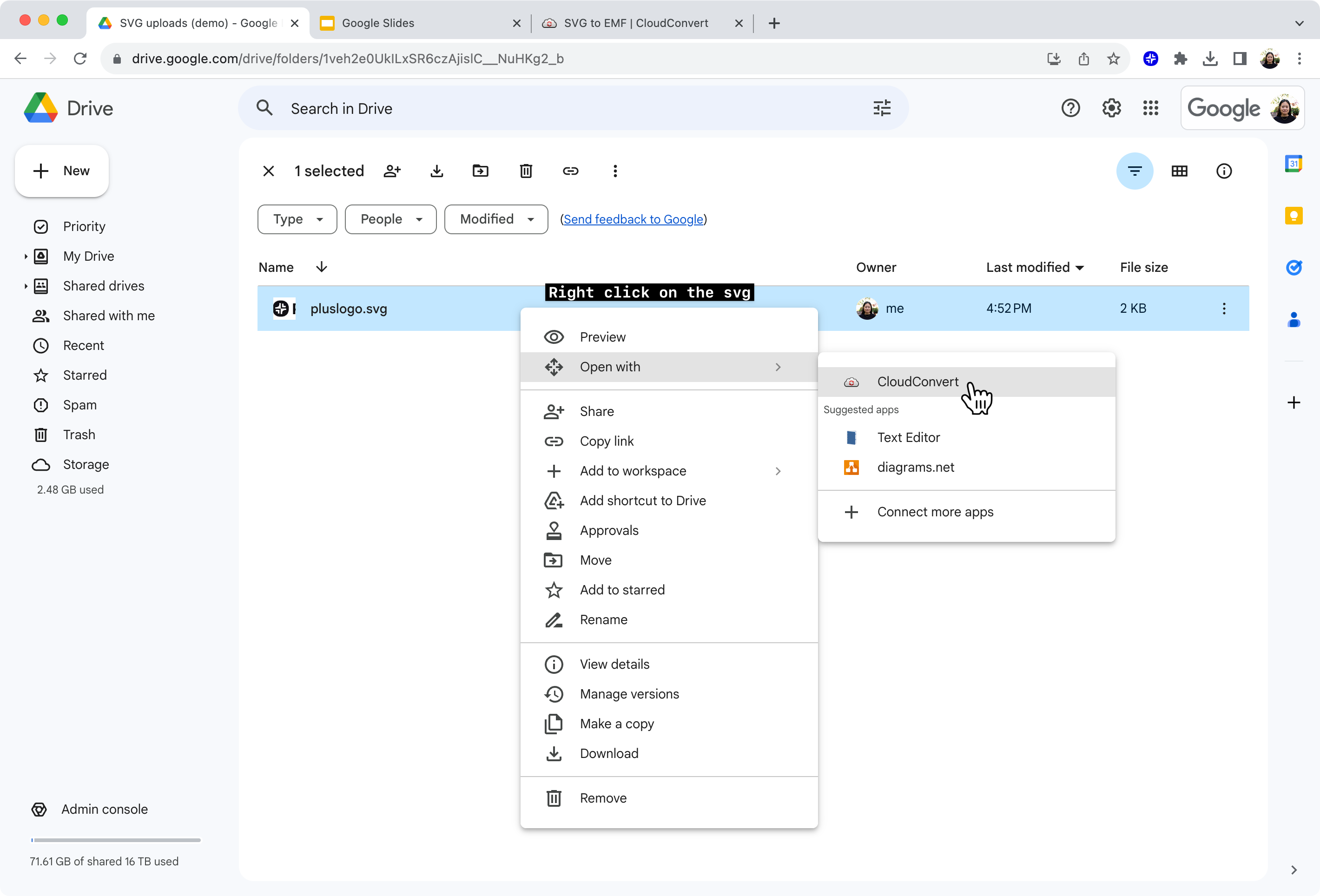1320x896 pixels.
Task: Select Make a copy
Action: point(668,724)
